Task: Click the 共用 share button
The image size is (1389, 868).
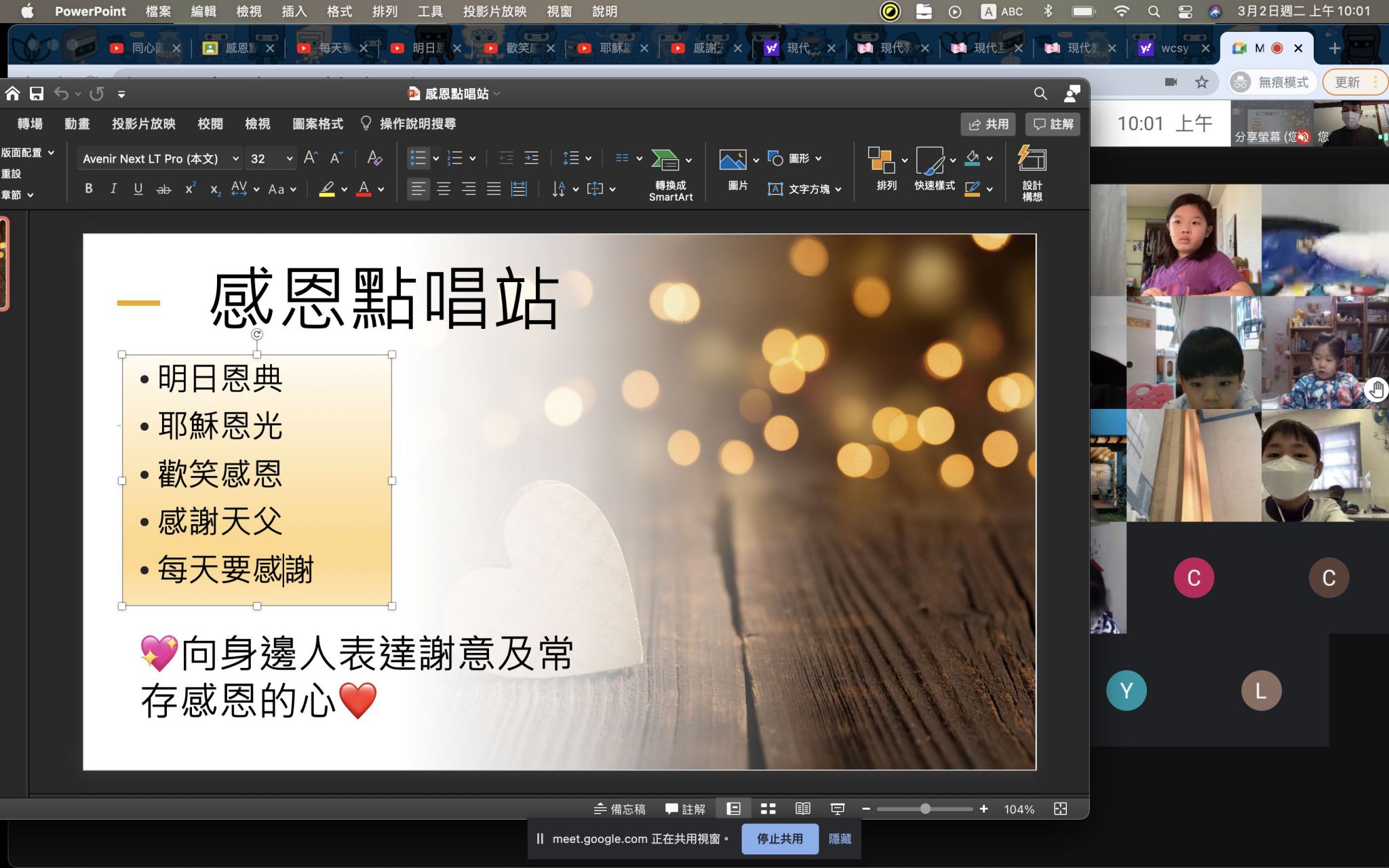Action: [988, 124]
